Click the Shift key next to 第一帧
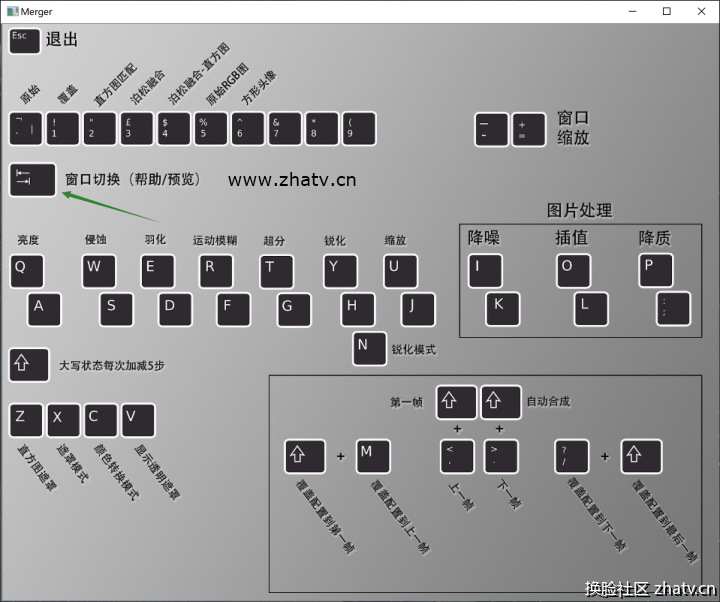Screen dimensions: 720x602 (x=456, y=402)
